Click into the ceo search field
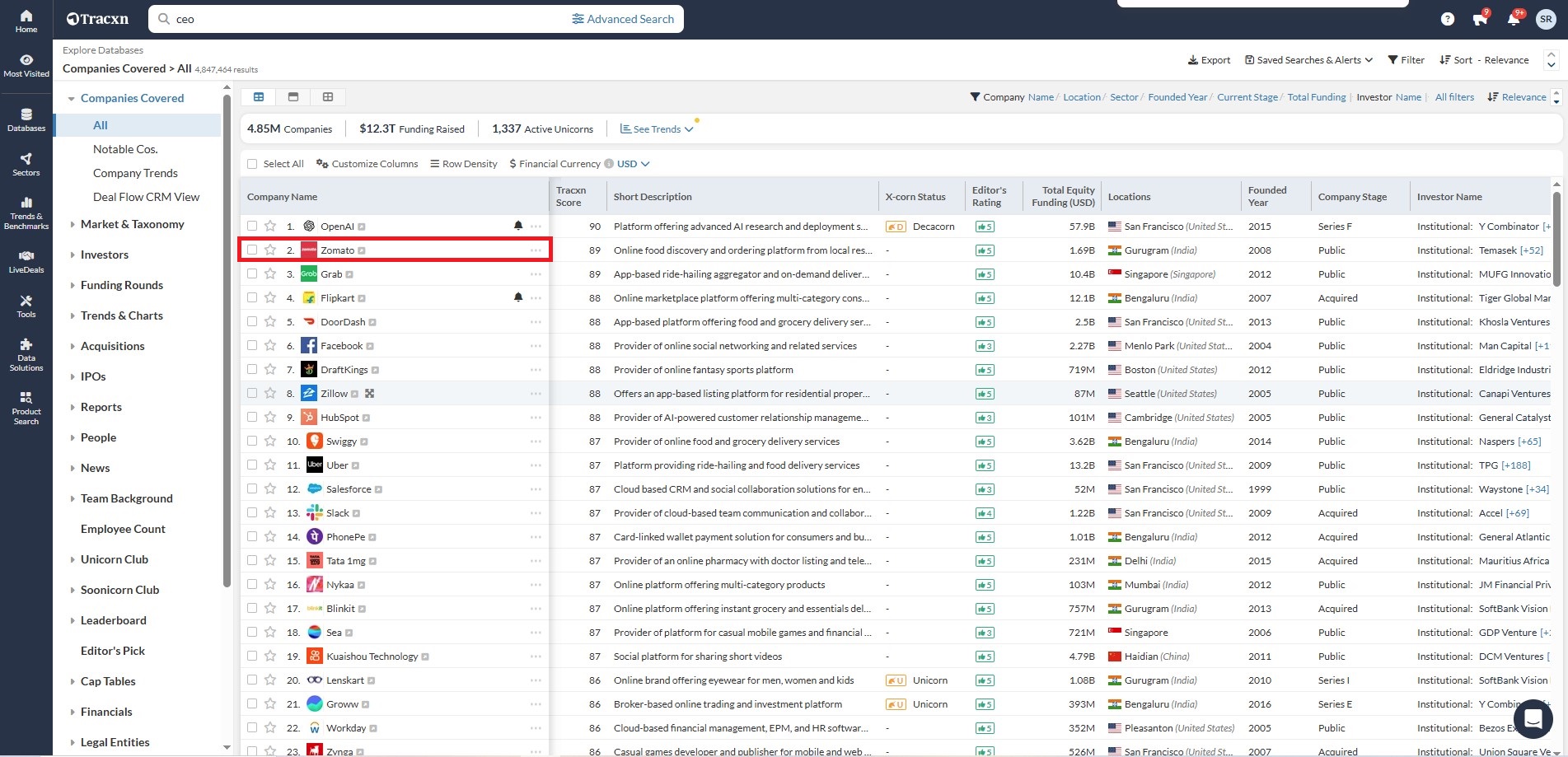This screenshot has height=757, width=1568. pyautogui.click(x=363, y=19)
